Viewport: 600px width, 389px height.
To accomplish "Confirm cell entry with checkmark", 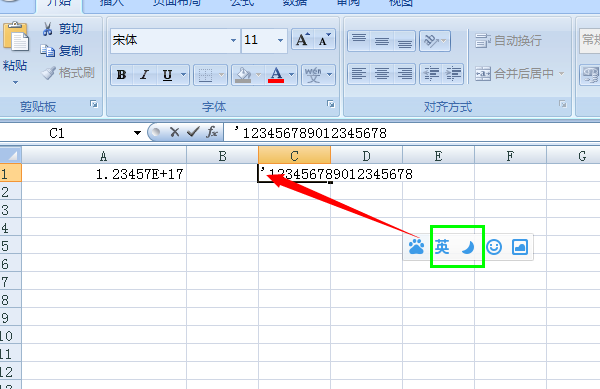I will click(193, 132).
